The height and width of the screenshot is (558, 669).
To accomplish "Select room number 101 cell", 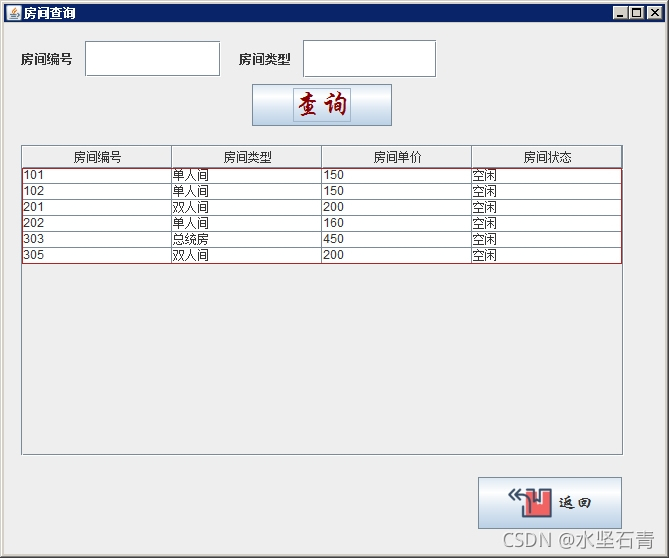I will click(97, 175).
